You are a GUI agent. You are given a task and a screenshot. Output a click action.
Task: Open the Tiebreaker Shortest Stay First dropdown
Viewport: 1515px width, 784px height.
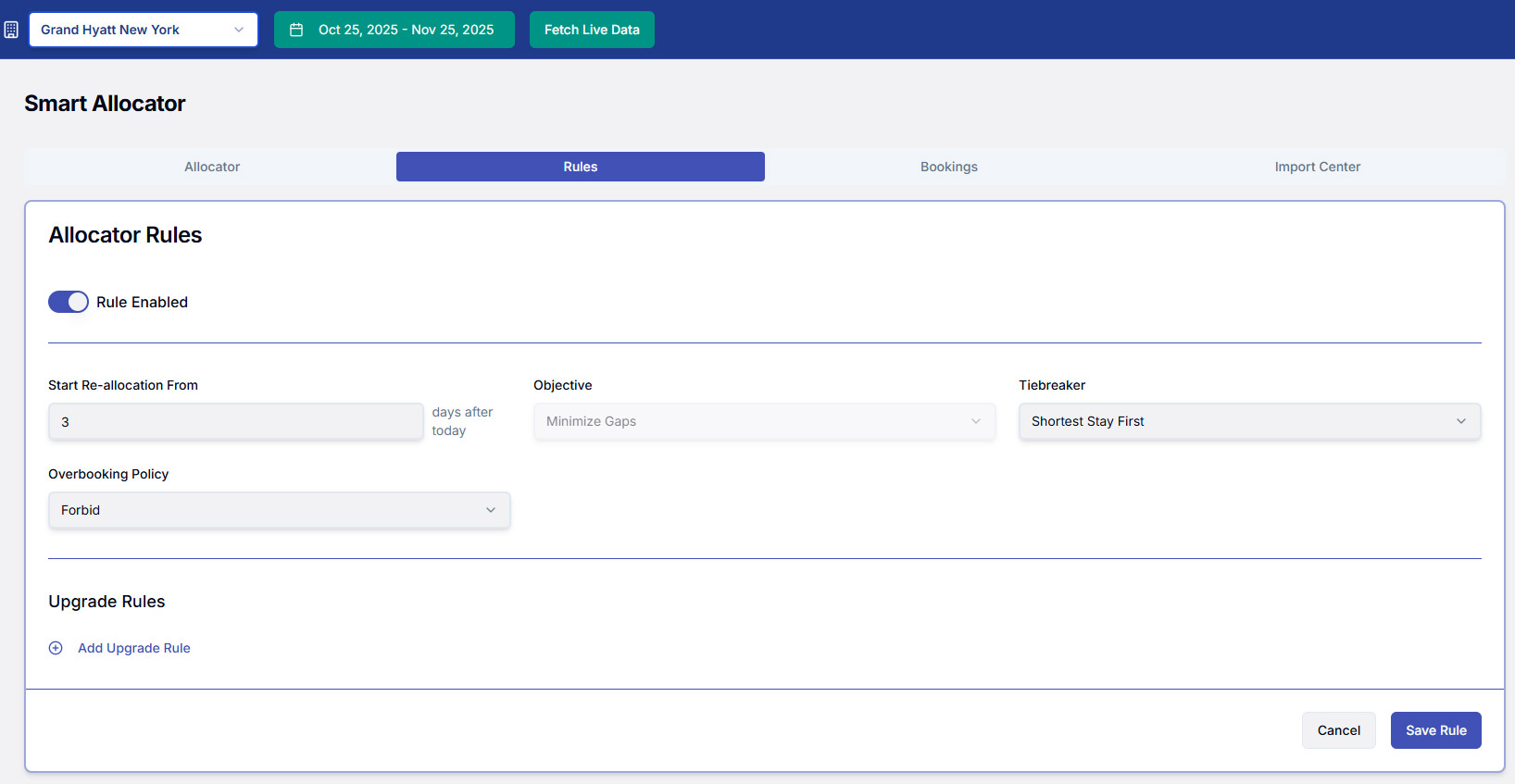pyautogui.click(x=1248, y=421)
